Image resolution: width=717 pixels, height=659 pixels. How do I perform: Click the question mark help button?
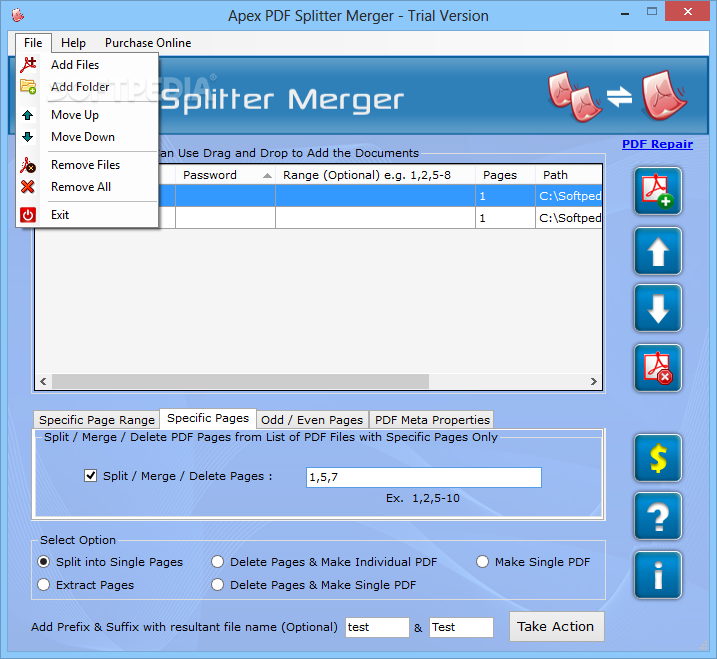coord(658,516)
